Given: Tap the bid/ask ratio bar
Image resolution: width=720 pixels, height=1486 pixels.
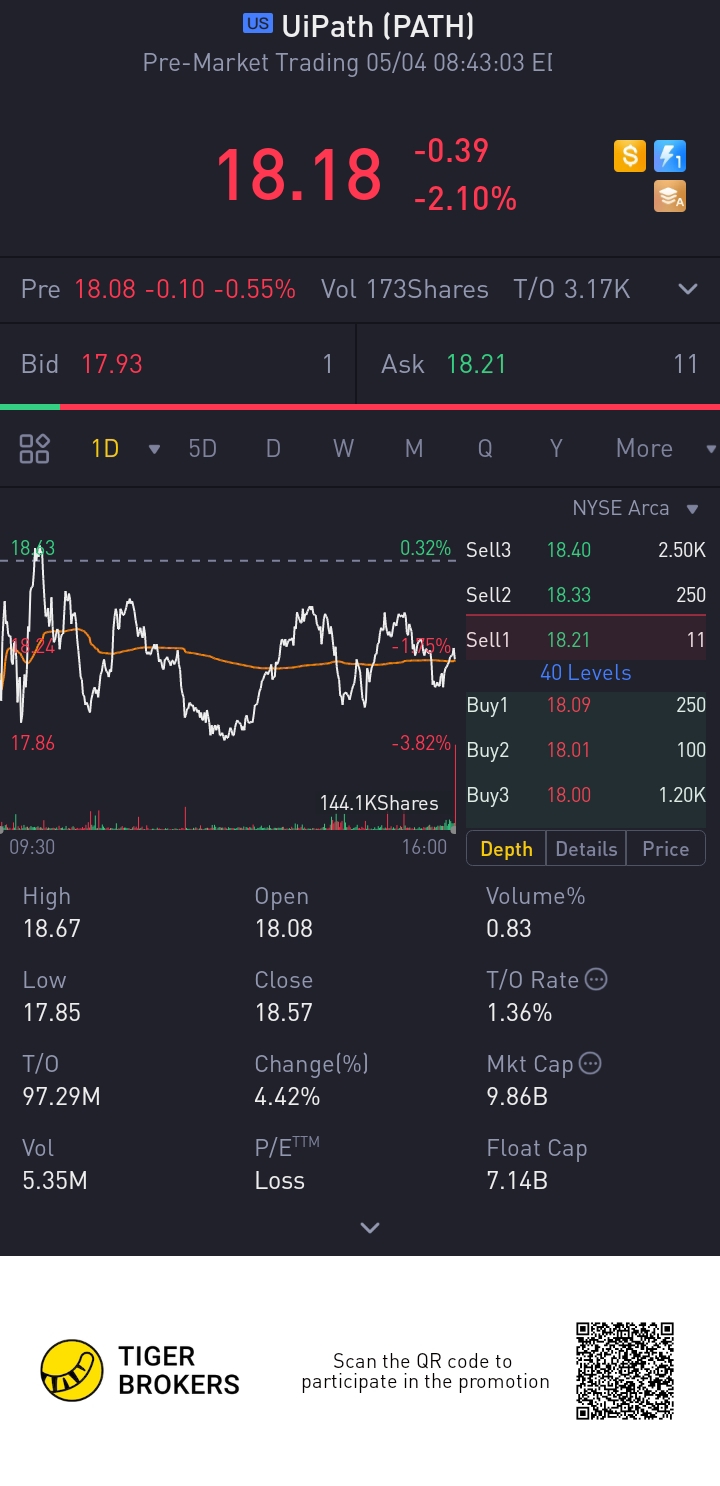Looking at the screenshot, I should 360,407.
